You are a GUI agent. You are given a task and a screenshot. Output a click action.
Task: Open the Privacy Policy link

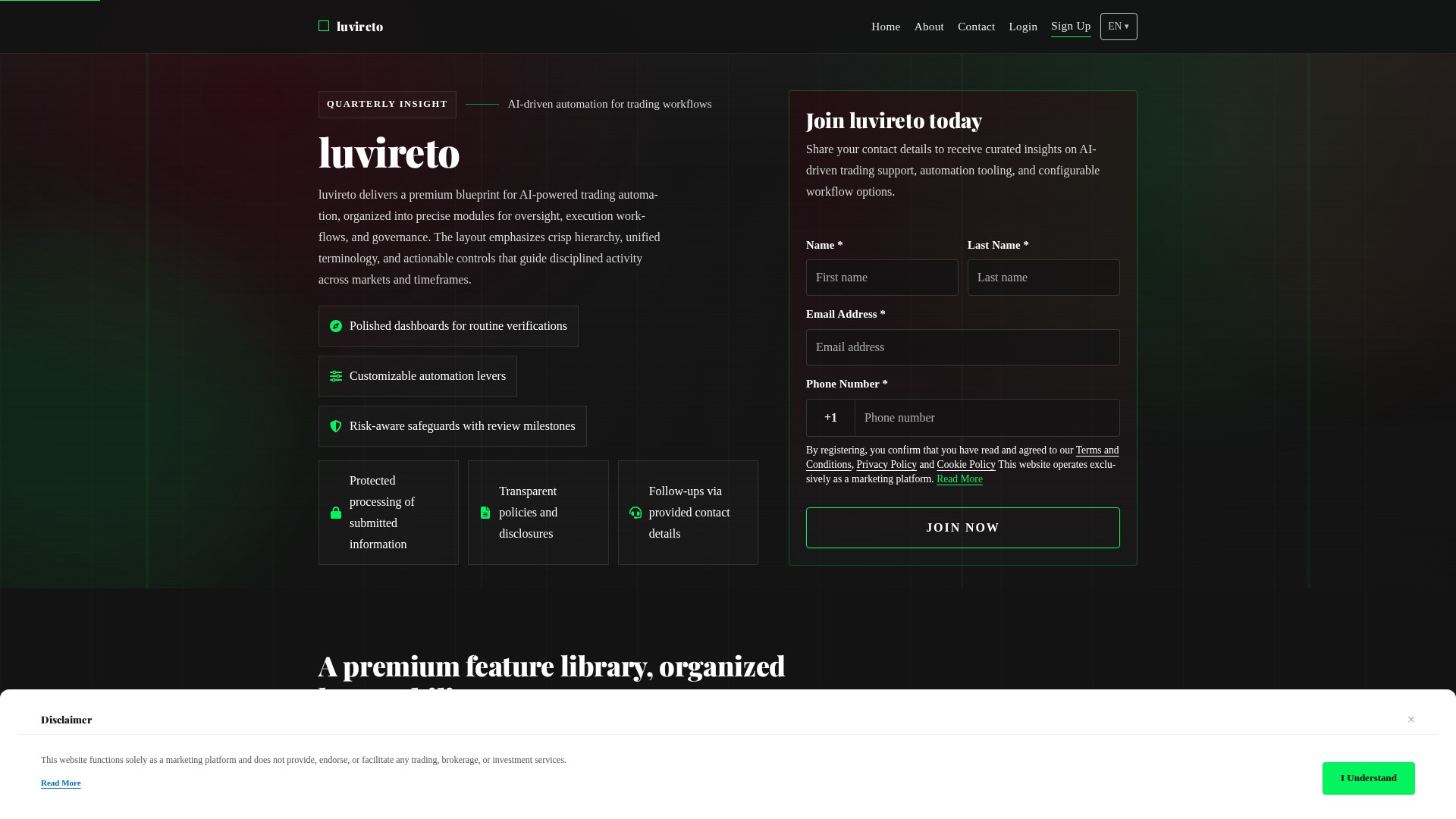click(x=886, y=465)
